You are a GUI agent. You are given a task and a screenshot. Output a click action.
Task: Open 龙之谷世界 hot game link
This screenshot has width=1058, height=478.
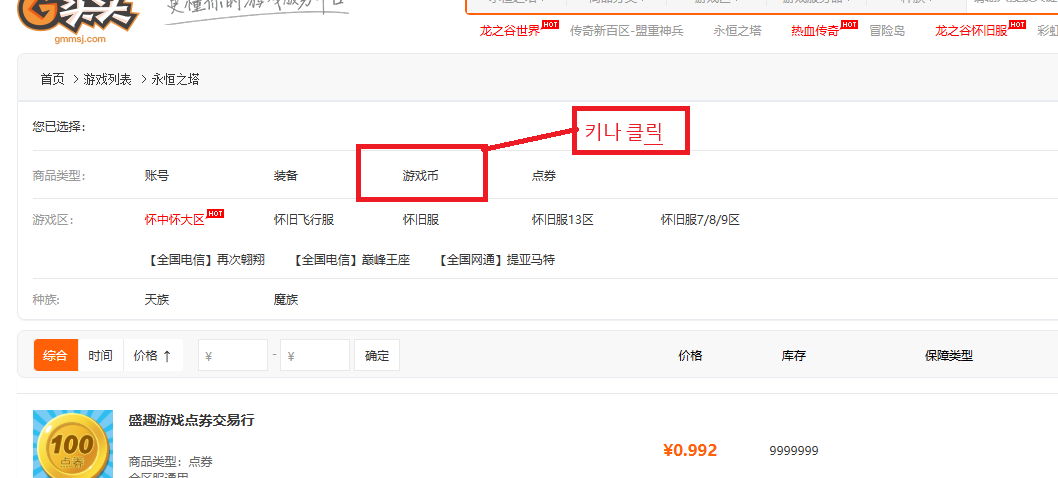click(x=510, y=31)
